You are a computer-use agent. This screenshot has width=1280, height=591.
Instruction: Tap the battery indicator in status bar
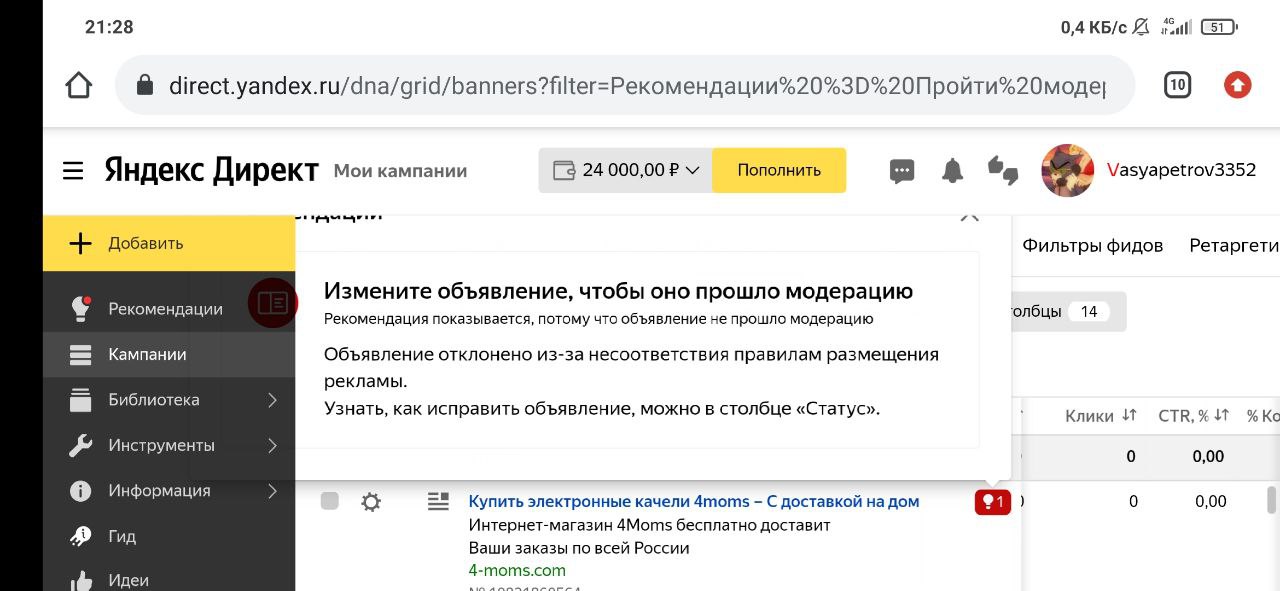point(1219,27)
